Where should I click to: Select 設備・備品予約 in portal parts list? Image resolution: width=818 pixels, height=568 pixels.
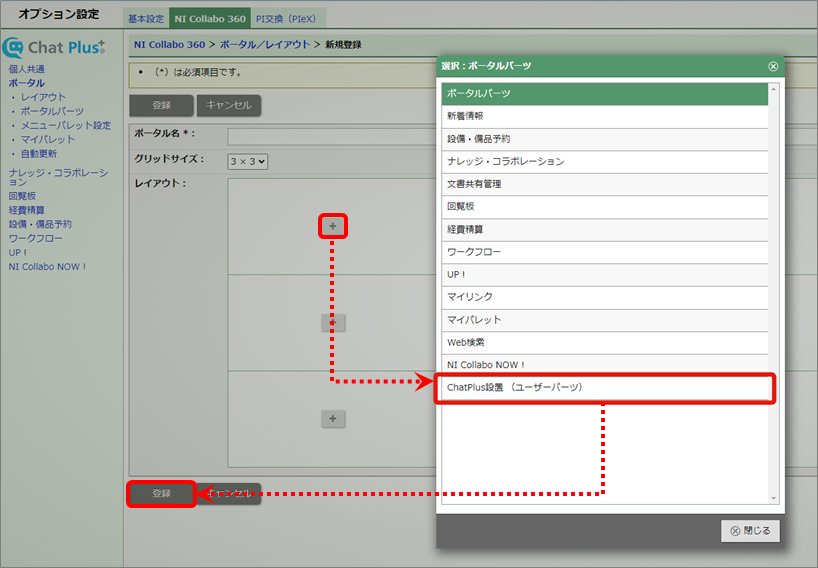(605, 139)
